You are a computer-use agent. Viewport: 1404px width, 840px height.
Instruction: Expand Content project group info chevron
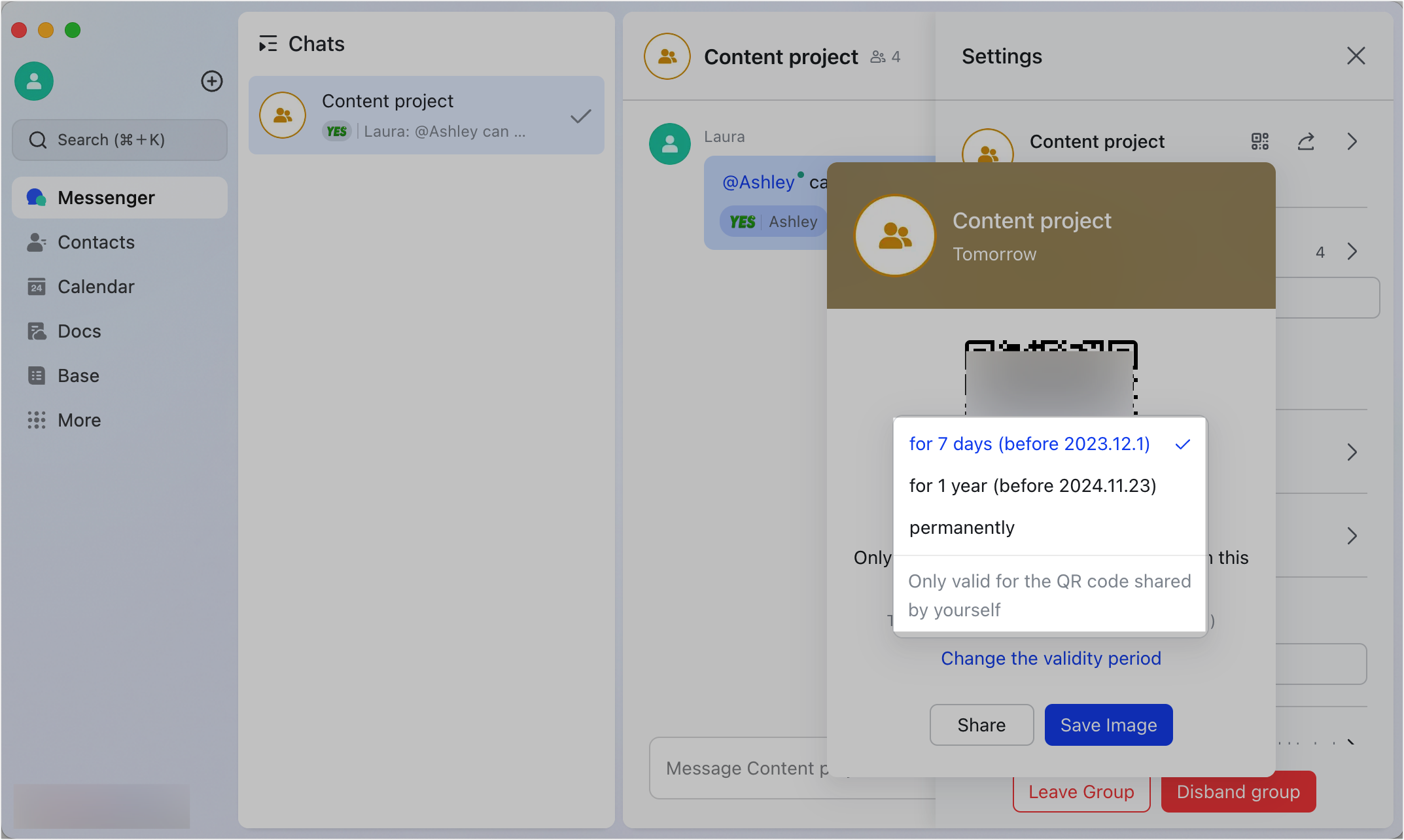(1352, 141)
